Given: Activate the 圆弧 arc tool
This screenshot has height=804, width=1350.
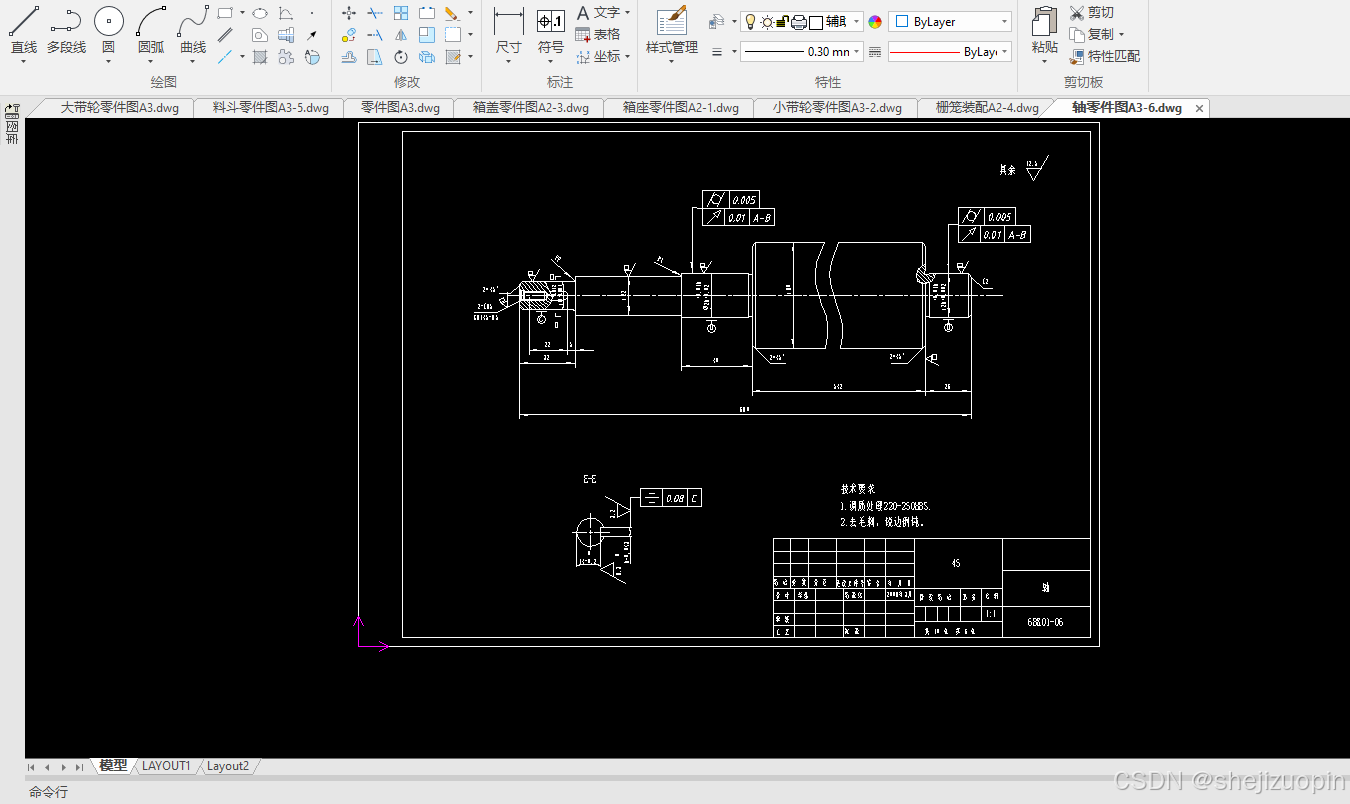Looking at the screenshot, I should click(x=151, y=30).
